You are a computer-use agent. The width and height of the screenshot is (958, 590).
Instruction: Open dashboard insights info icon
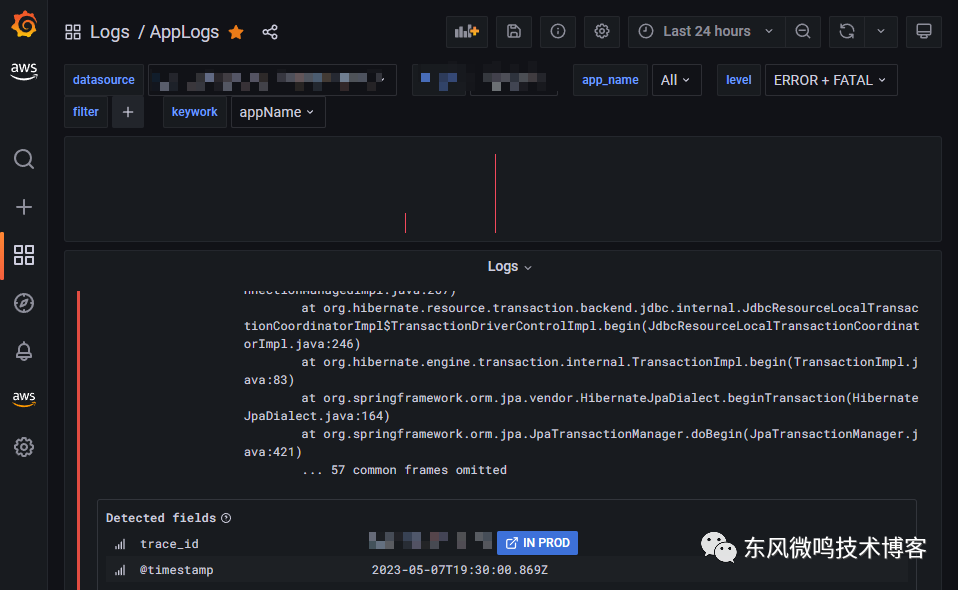(558, 32)
